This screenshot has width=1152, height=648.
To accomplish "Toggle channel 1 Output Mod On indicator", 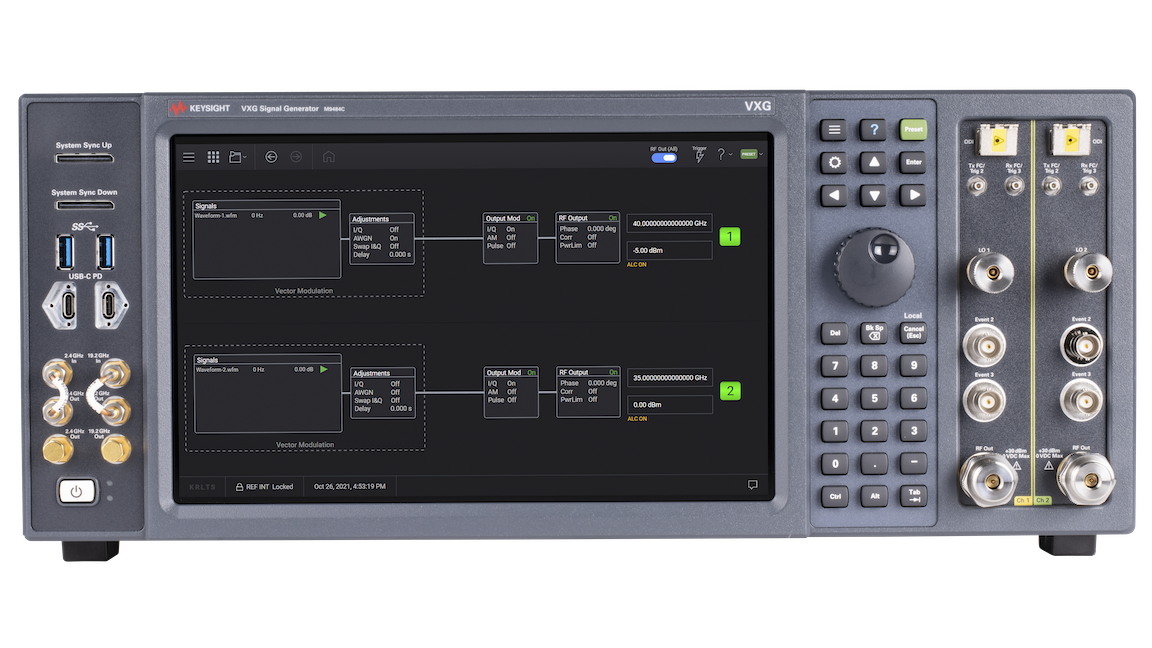I will (x=530, y=218).
